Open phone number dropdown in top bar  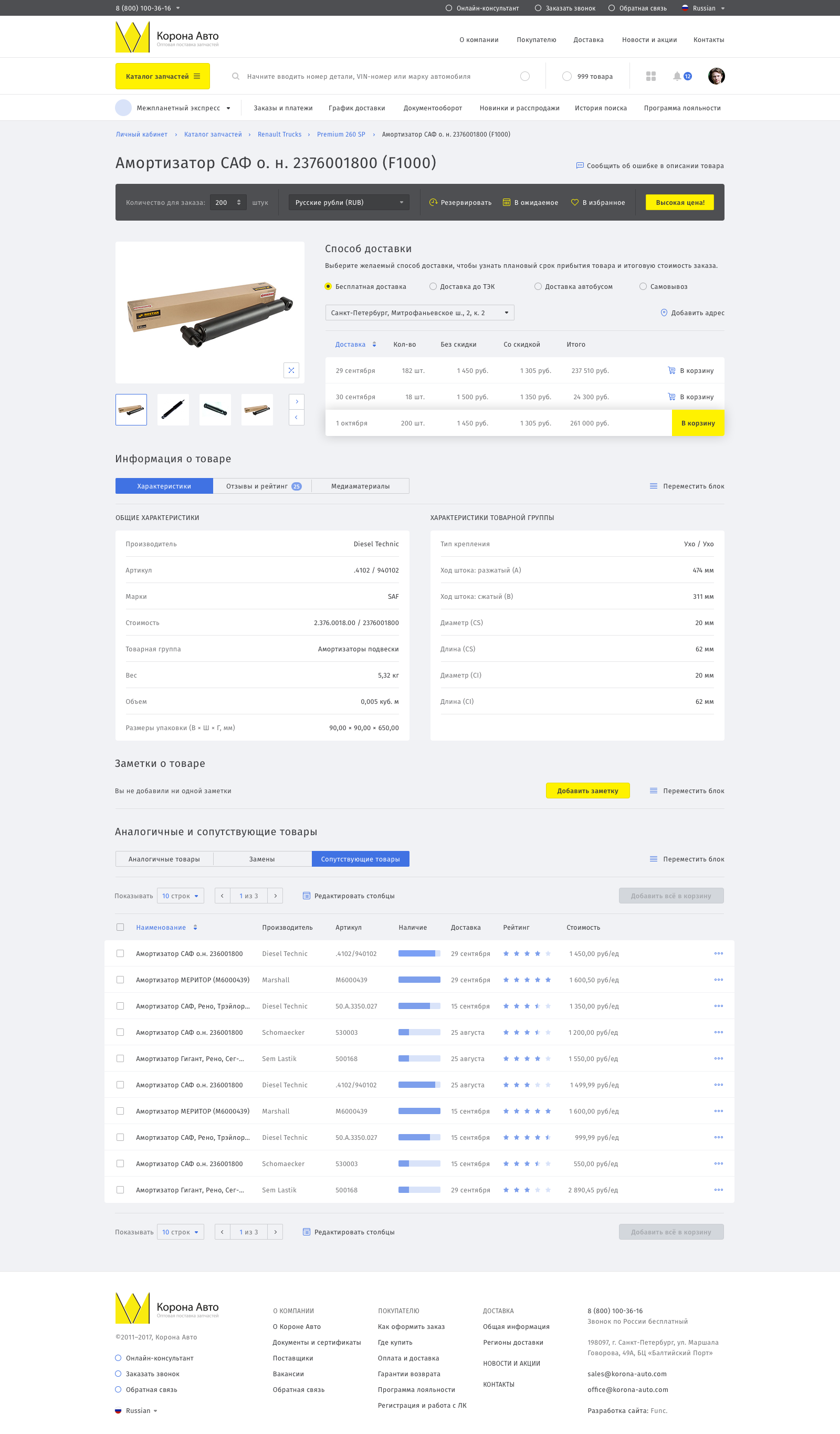pyautogui.click(x=178, y=8)
